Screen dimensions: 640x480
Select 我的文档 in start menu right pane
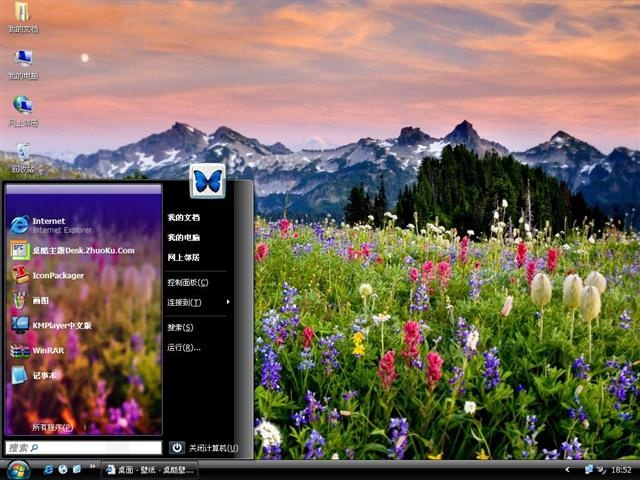click(x=184, y=218)
